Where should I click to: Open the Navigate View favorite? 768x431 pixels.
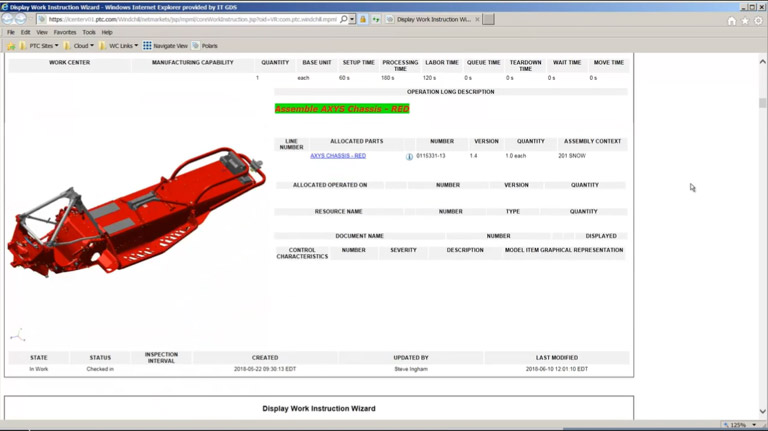tap(166, 46)
